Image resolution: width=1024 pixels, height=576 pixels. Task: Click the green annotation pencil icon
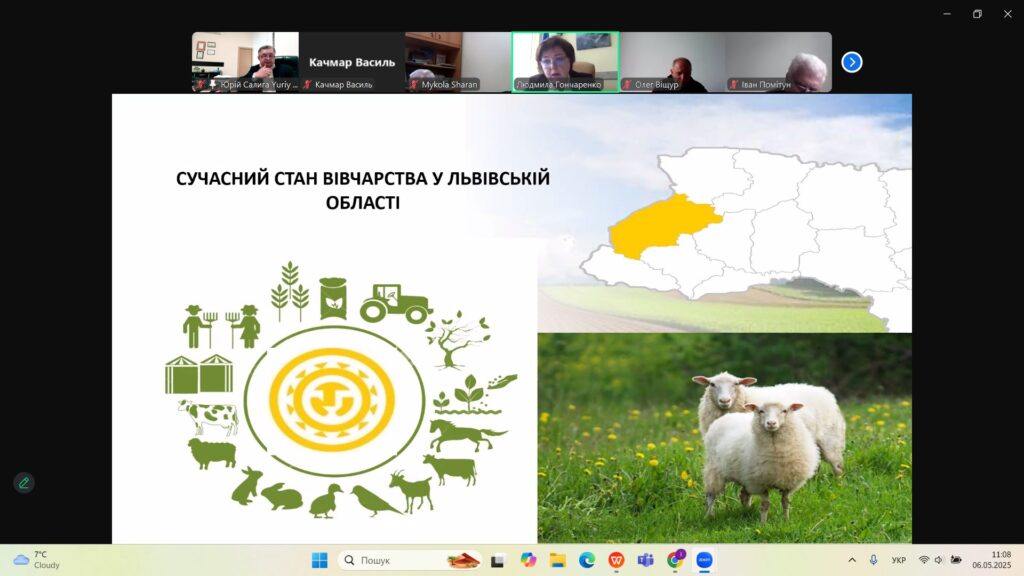(x=24, y=483)
